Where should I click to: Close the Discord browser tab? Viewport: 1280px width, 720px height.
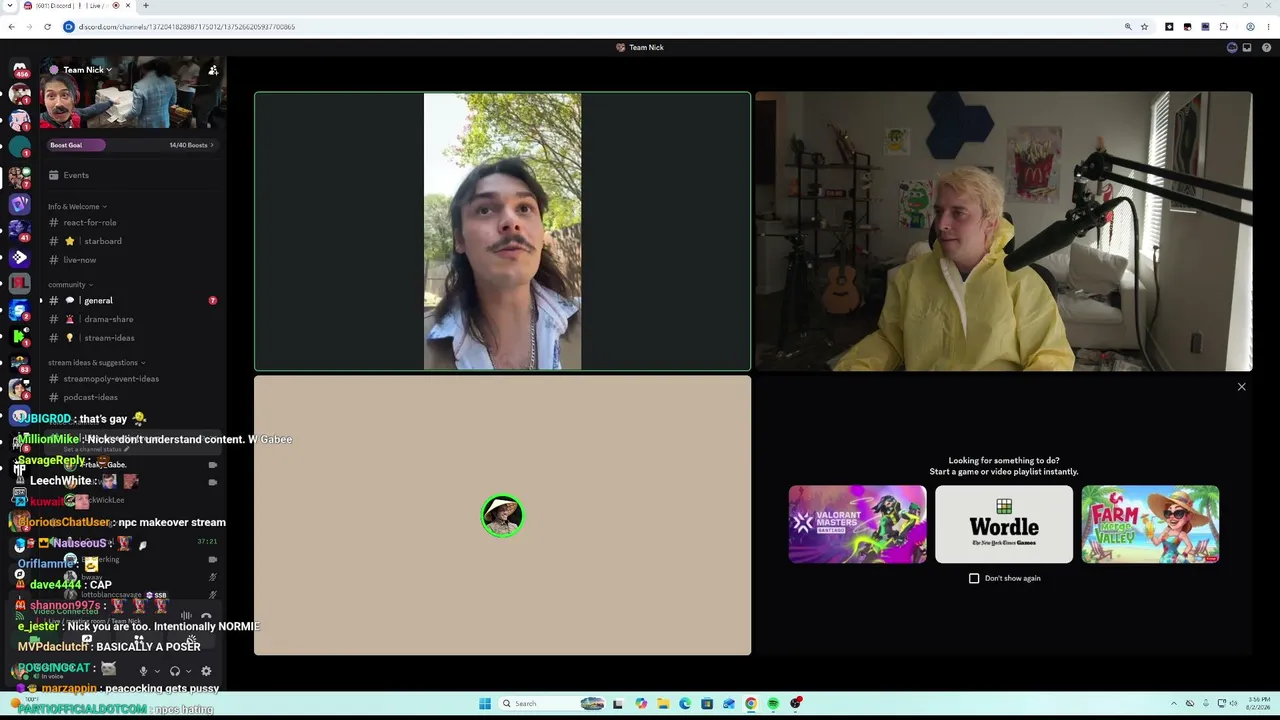tap(128, 6)
